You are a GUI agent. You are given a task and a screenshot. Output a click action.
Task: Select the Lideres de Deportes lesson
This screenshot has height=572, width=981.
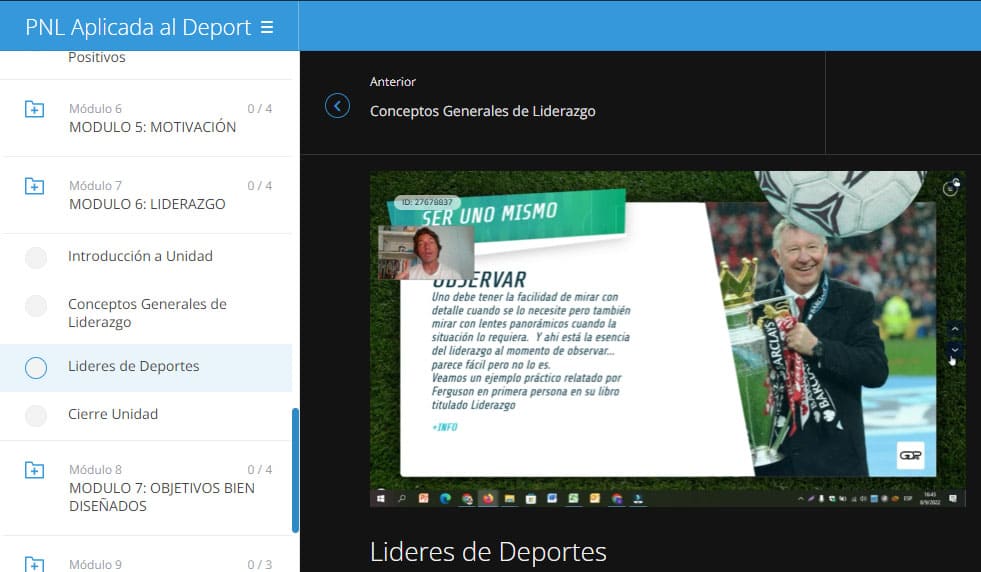click(x=133, y=366)
